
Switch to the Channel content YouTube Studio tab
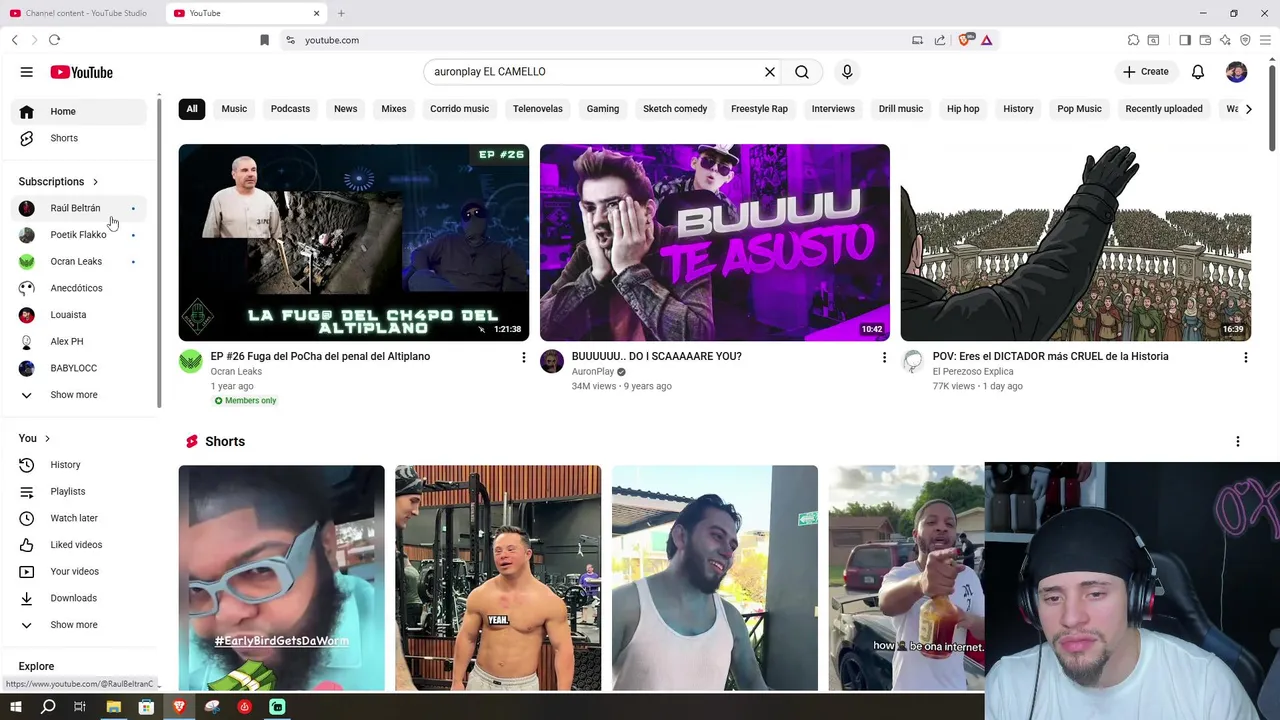coord(82,13)
